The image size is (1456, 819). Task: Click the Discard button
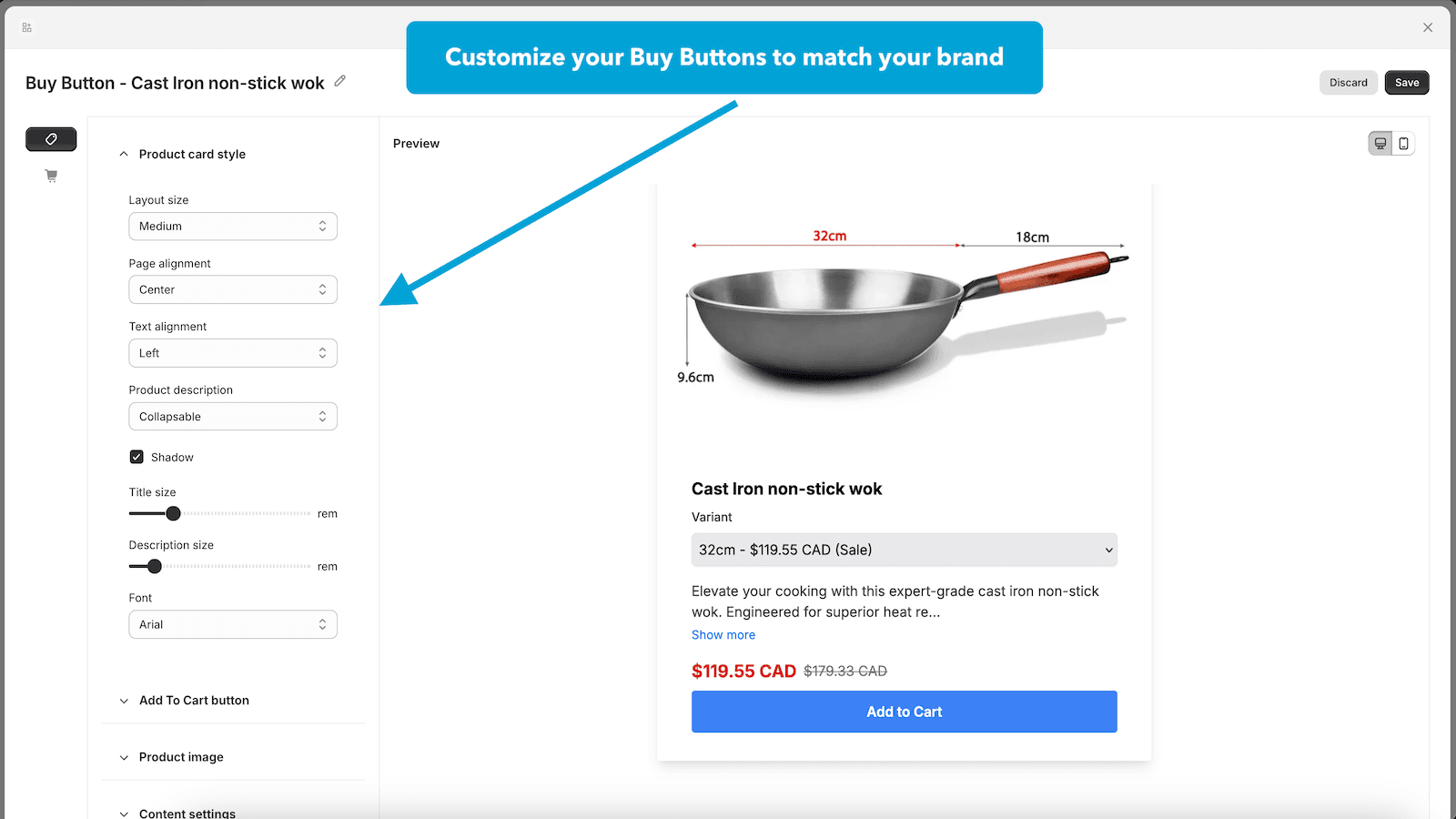pyautogui.click(x=1348, y=83)
